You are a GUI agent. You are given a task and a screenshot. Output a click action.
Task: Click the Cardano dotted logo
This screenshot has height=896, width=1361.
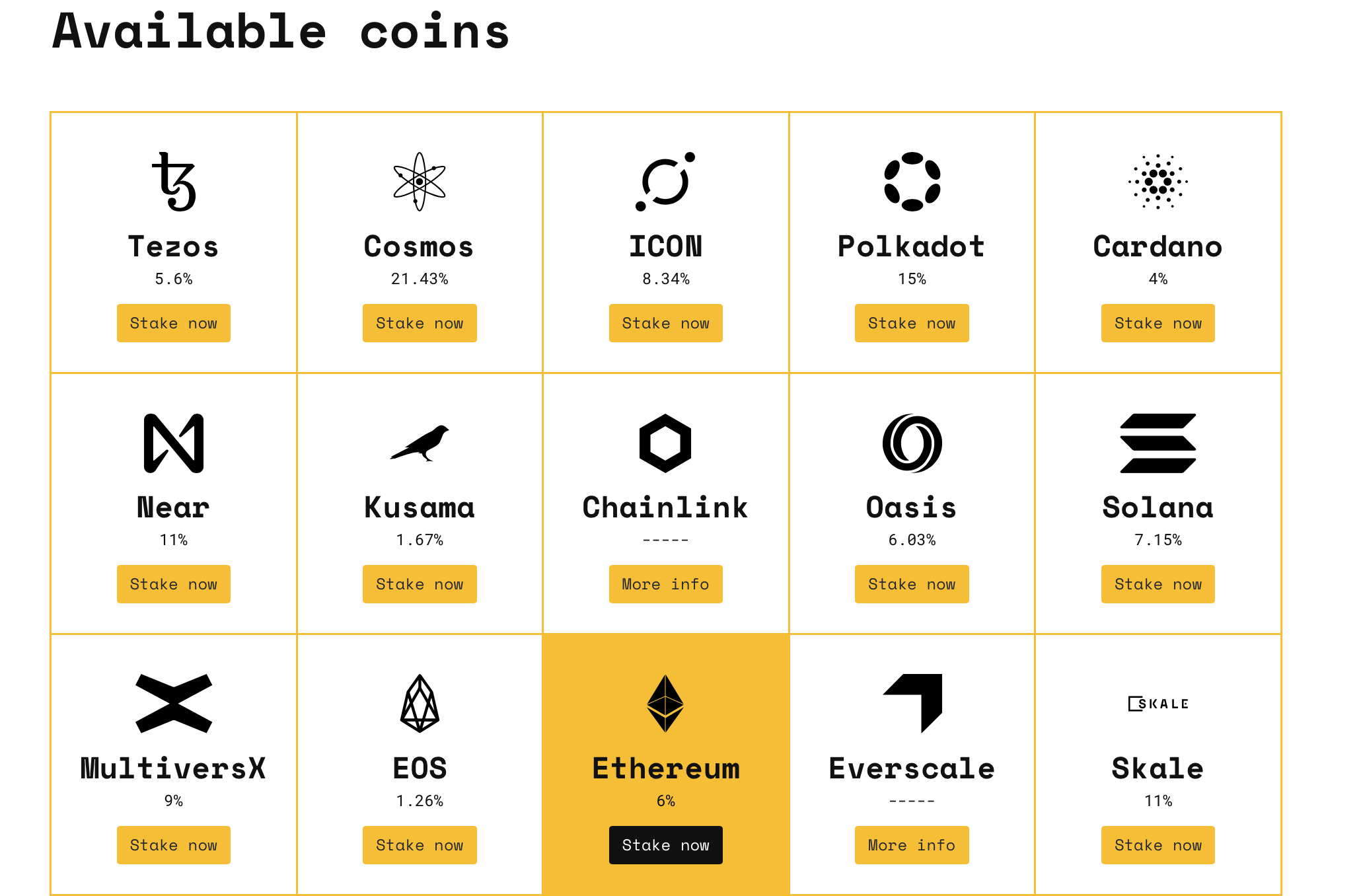1158,182
